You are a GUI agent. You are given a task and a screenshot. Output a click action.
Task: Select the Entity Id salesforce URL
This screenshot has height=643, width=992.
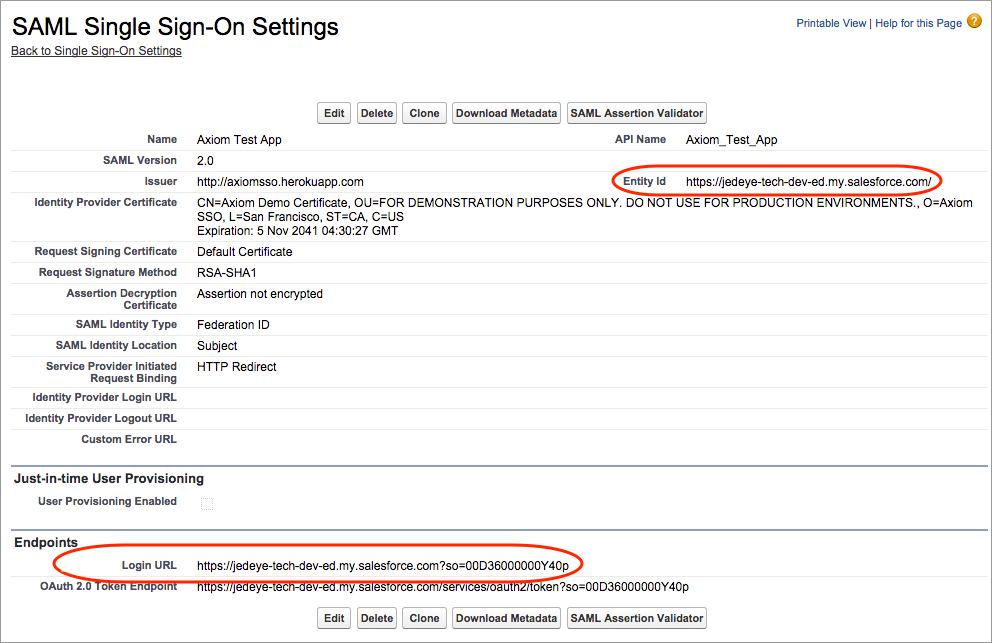pos(809,182)
